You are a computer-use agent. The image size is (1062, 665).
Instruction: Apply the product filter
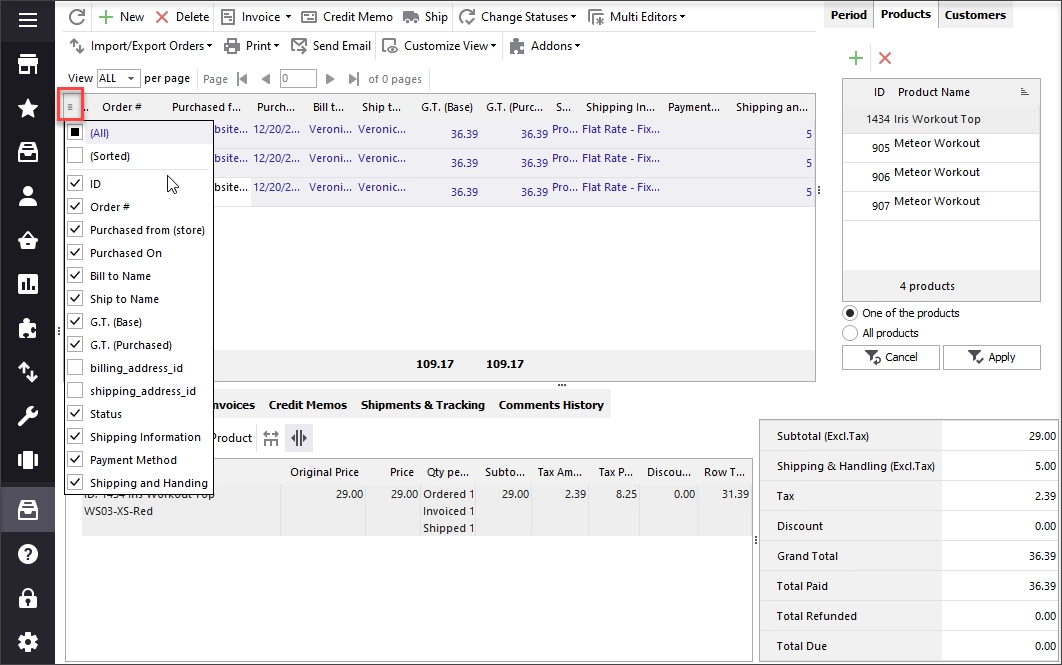[x=992, y=358]
